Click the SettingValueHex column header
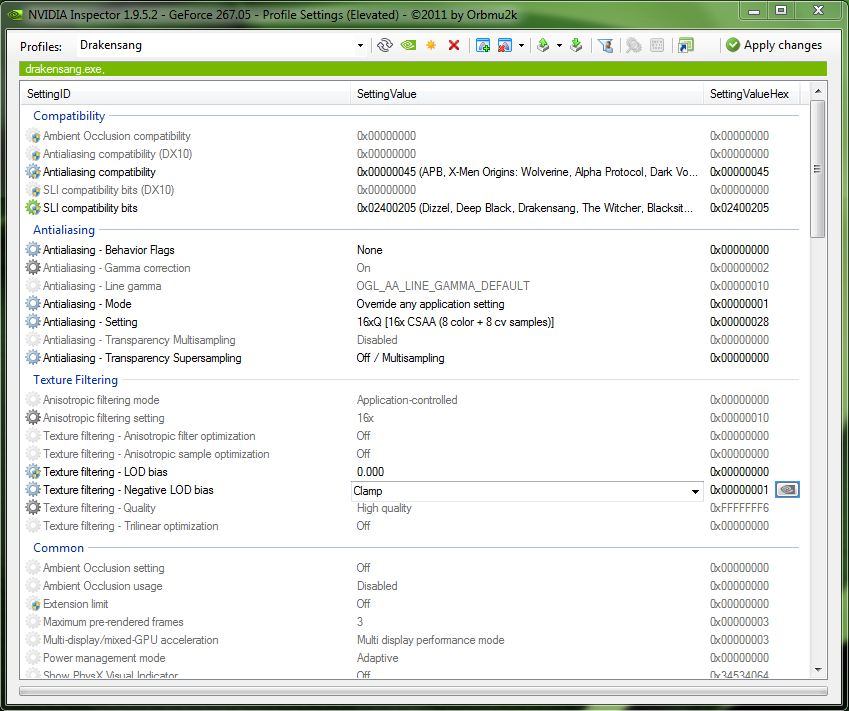 click(751, 94)
